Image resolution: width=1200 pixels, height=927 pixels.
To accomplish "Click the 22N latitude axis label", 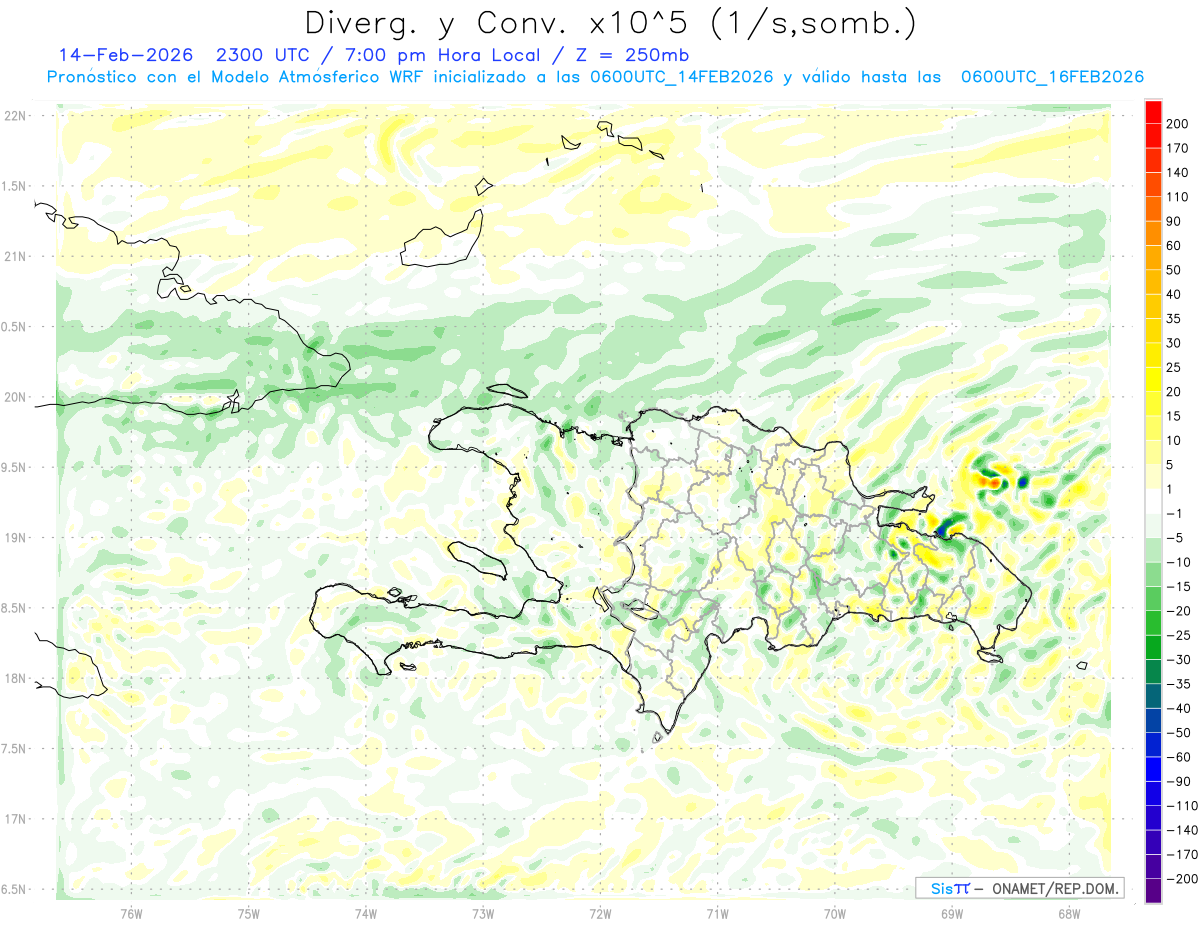I will pyautogui.click(x=15, y=116).
